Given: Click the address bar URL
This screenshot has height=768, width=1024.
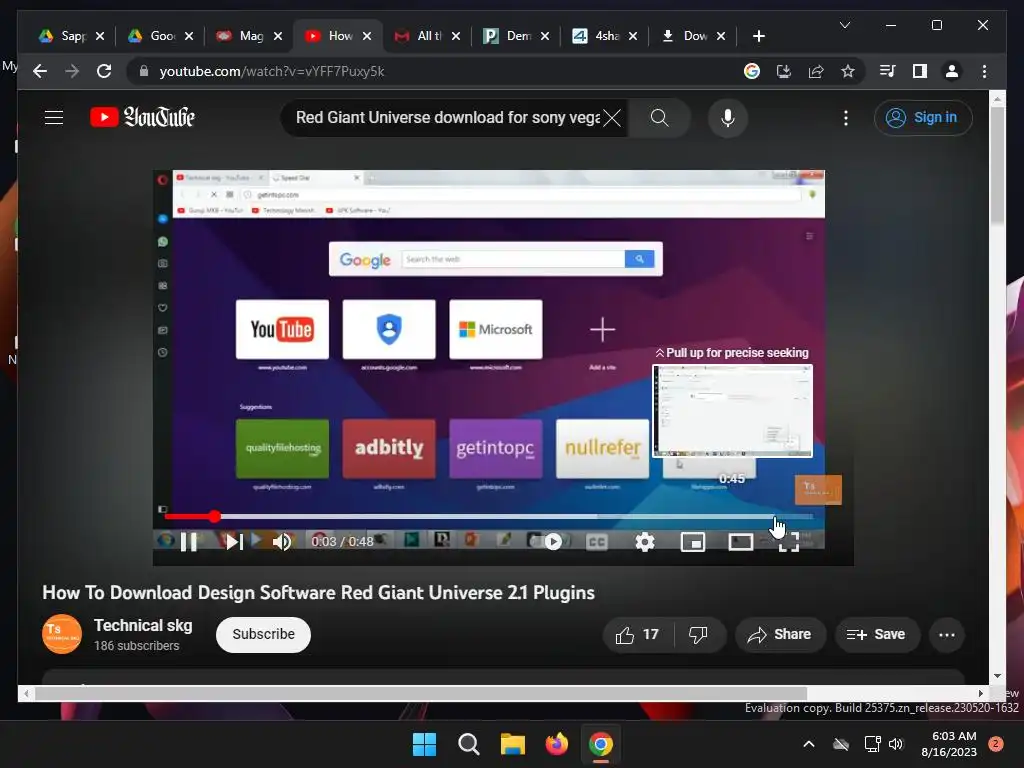Looking at the screenshot, I should tap(272, 71).
